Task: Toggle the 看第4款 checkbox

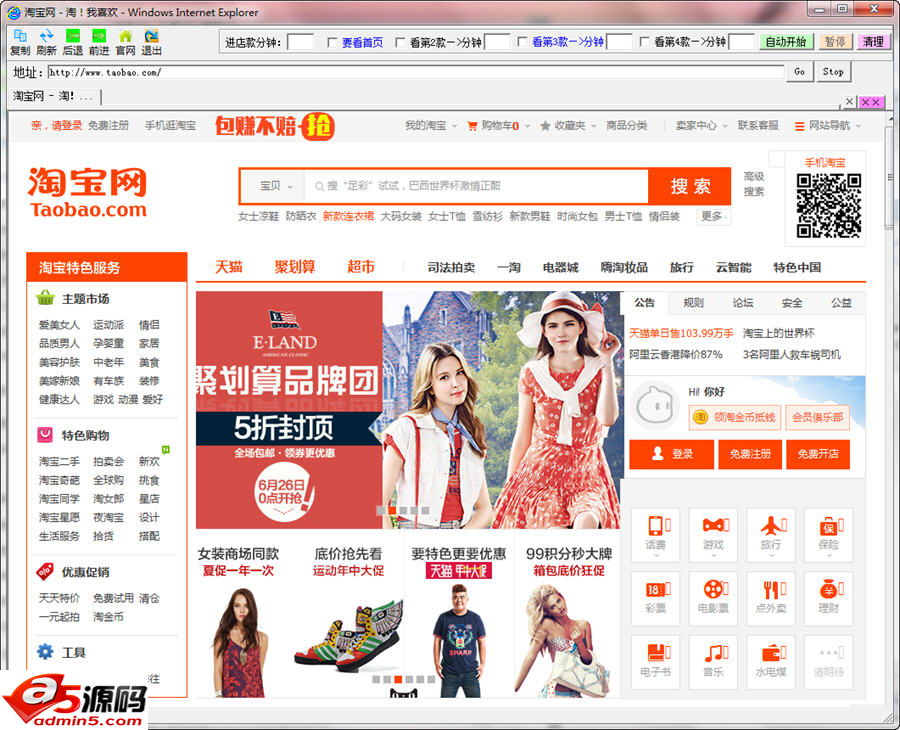Action: coord(644,42)
